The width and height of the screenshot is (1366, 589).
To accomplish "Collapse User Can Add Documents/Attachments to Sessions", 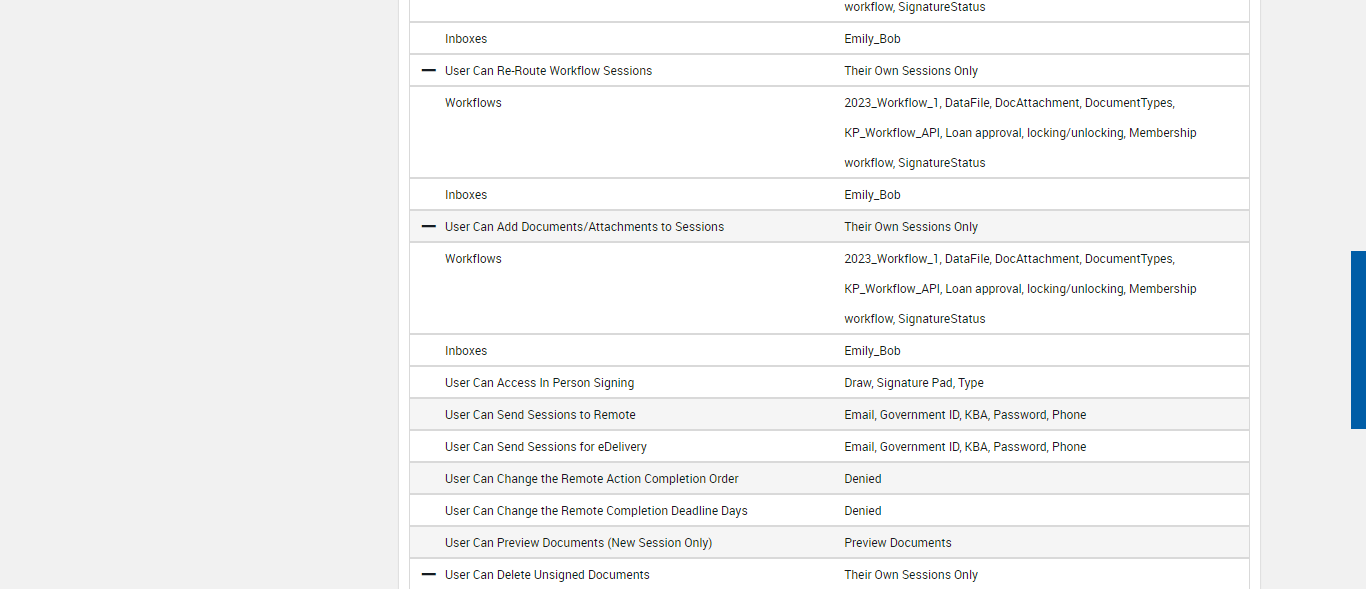I will pyautogui.click(x=429, y=227).
